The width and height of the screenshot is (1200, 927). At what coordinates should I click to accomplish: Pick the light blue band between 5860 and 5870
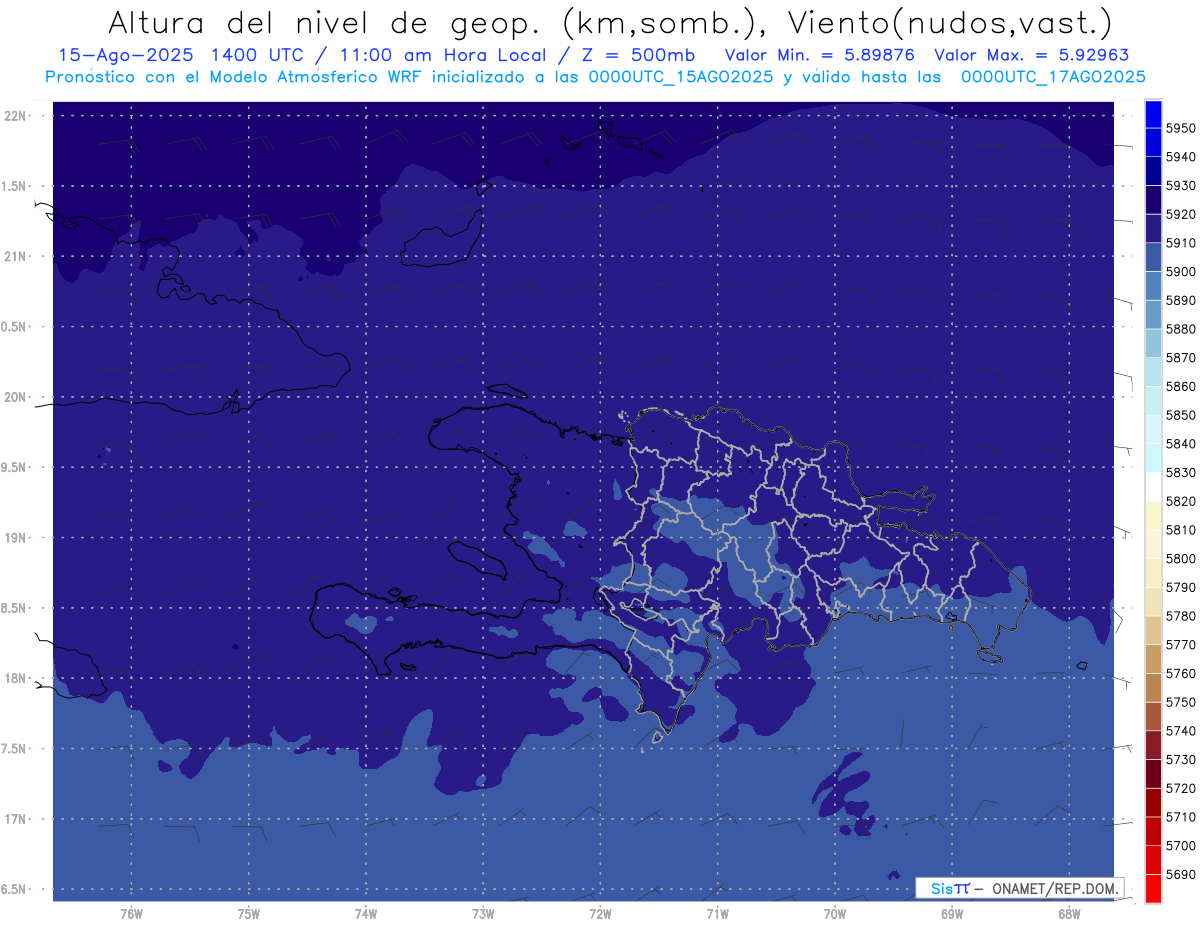(1153, 372)
